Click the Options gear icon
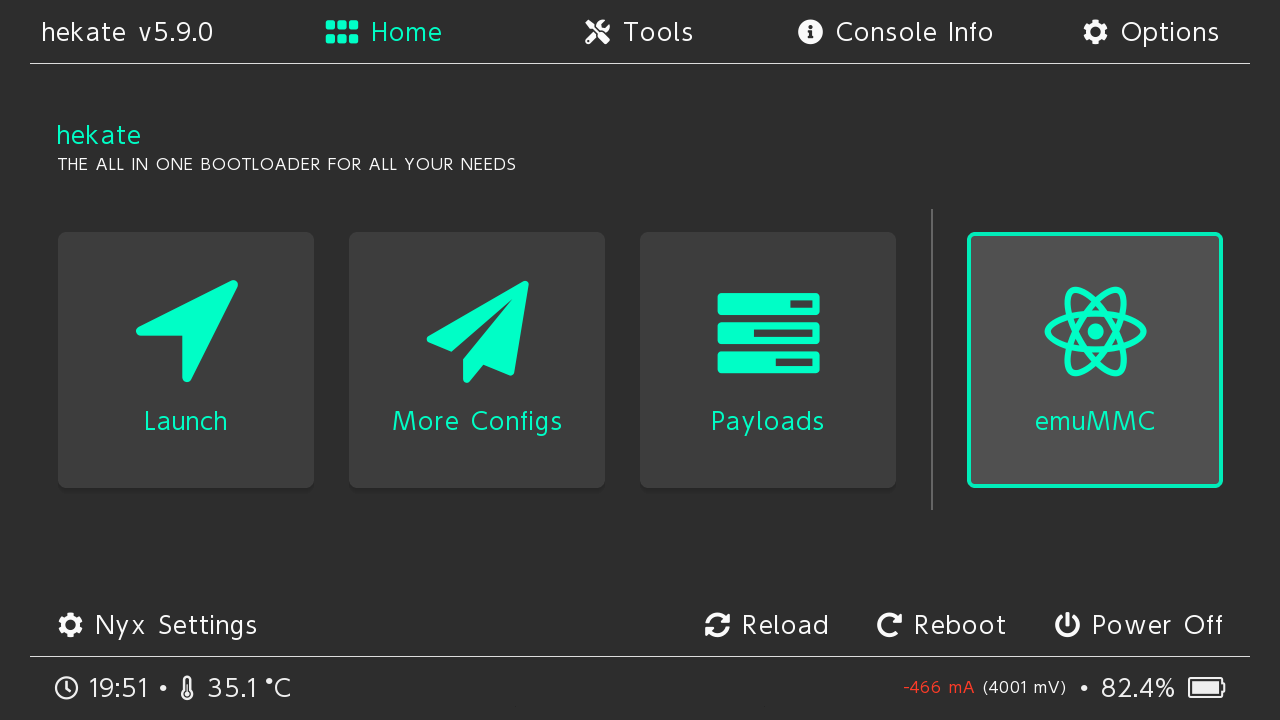Image resolution: width=1280 pixels, height=720 pixels. coord(1095,32)
